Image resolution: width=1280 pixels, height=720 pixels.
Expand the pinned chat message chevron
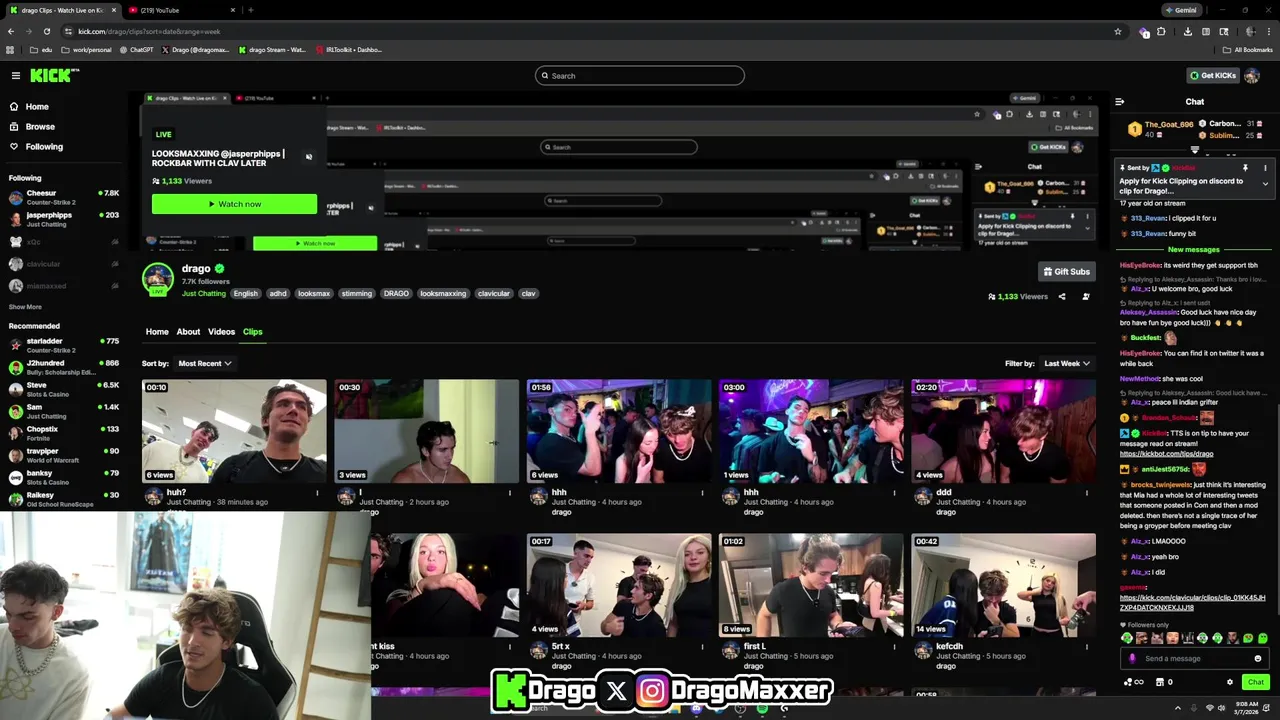point(1265,184)
